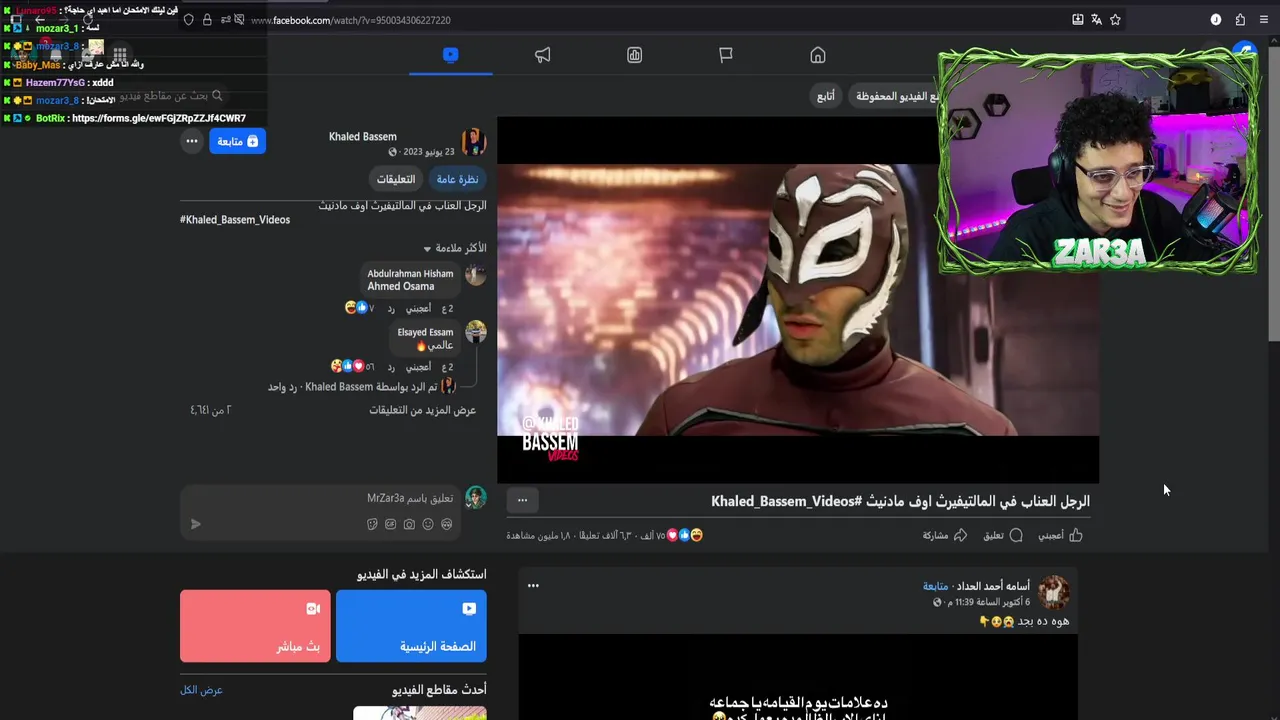
Task: Click the site padlock icon
Action: click(207, 20)
